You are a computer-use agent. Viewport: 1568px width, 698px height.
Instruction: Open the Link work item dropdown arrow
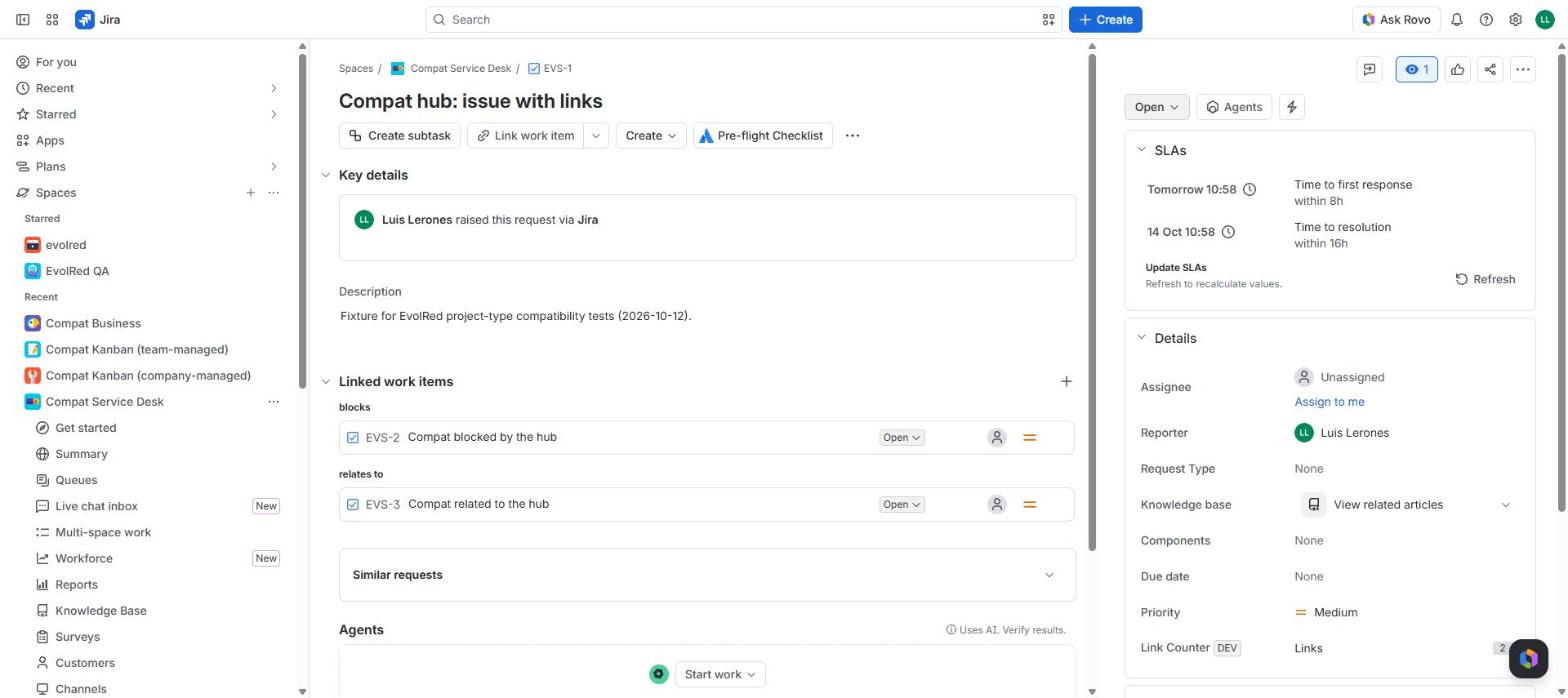595,136
